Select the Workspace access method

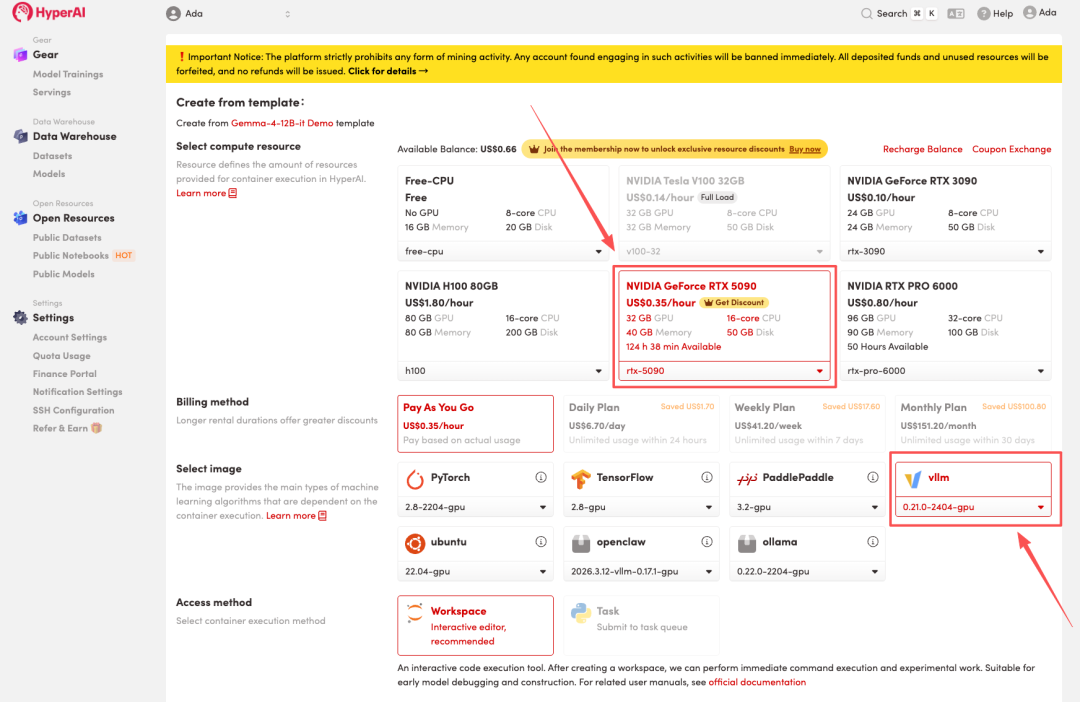click(x=475, y=626)
